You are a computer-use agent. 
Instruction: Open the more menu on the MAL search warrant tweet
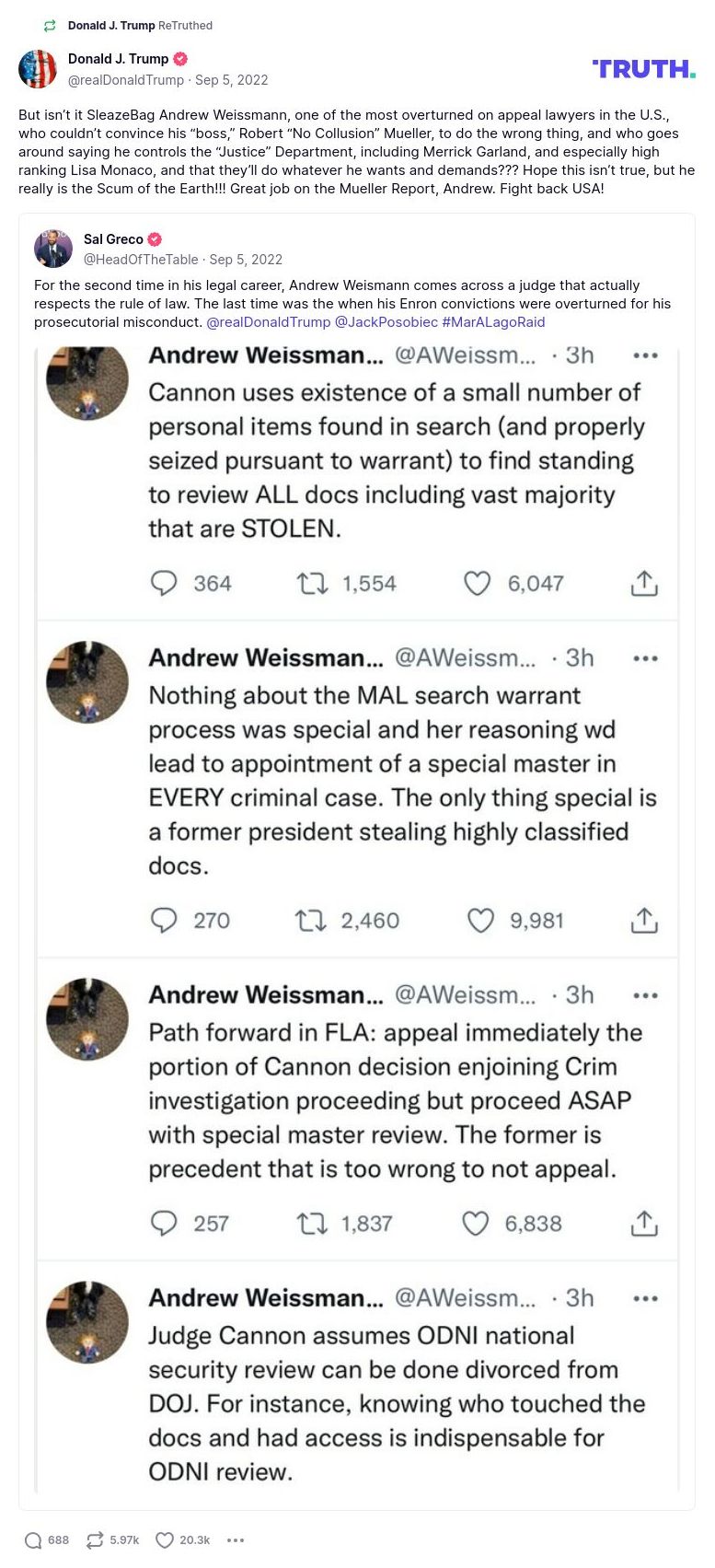[x=645, y=658]
